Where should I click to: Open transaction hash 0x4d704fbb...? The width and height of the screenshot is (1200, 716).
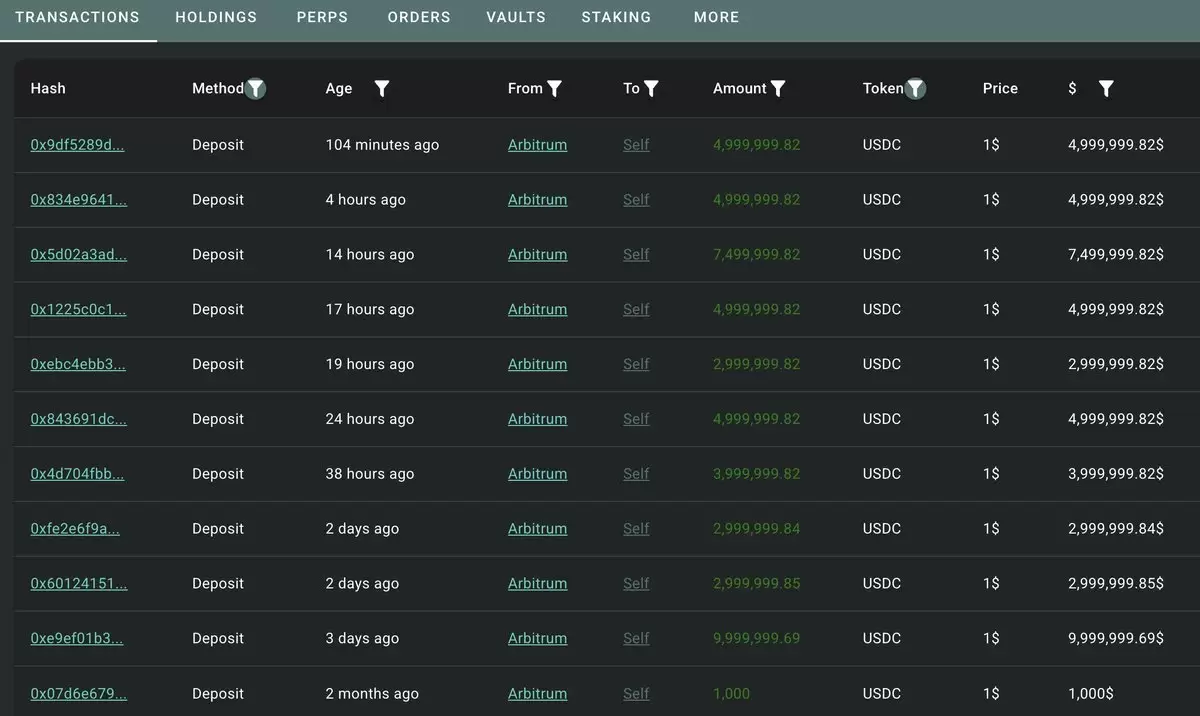click(78, 475)
